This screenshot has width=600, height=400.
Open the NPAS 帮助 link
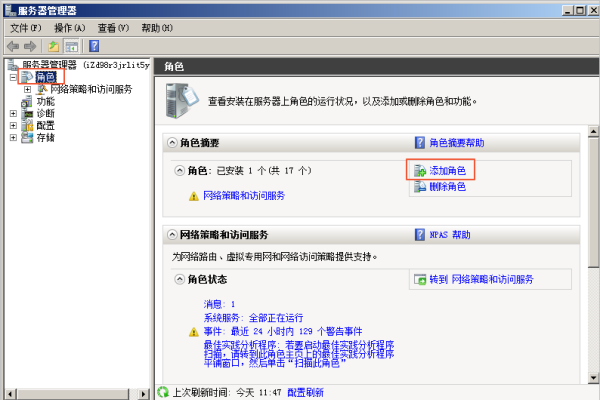click(450, 235)
